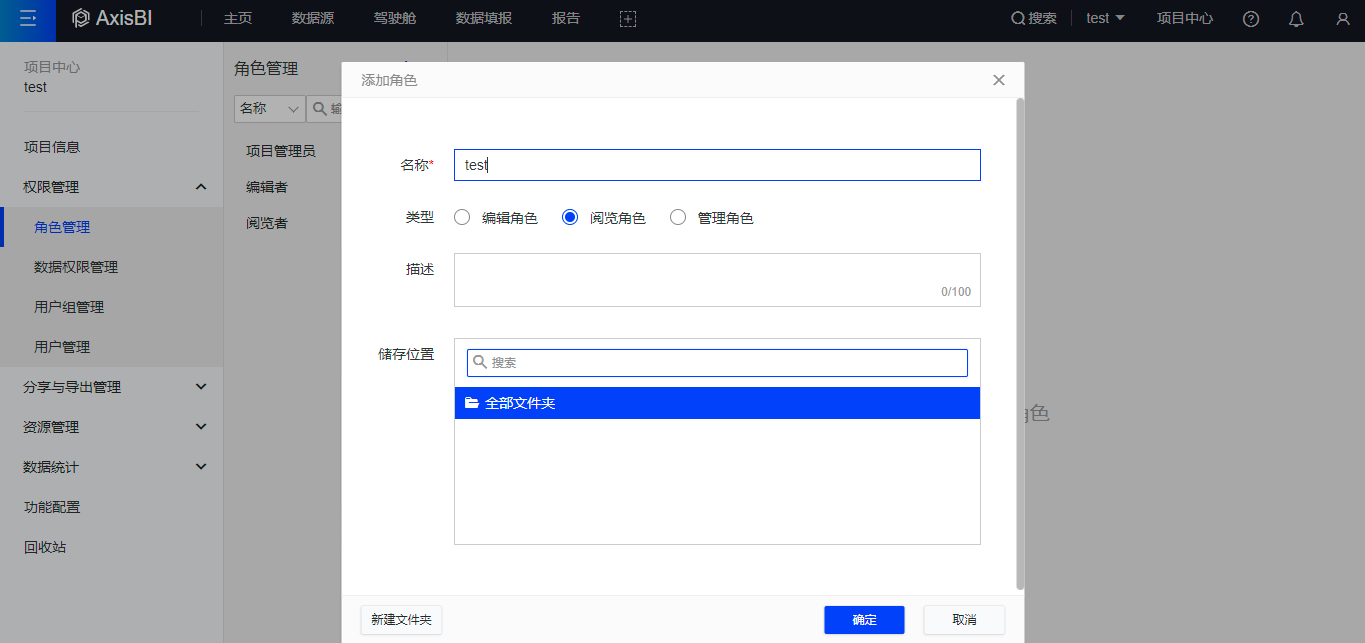
Task: Select the 编辑角色 radio button
Action: click(x=462, y=218)
